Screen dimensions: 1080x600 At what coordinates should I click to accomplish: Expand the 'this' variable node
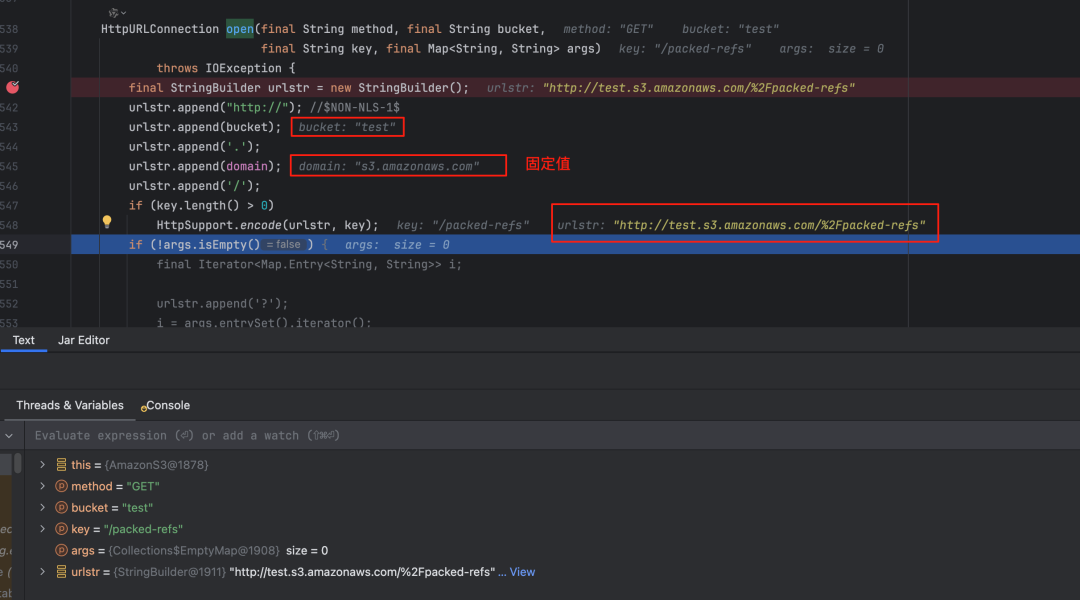point(42,465)
